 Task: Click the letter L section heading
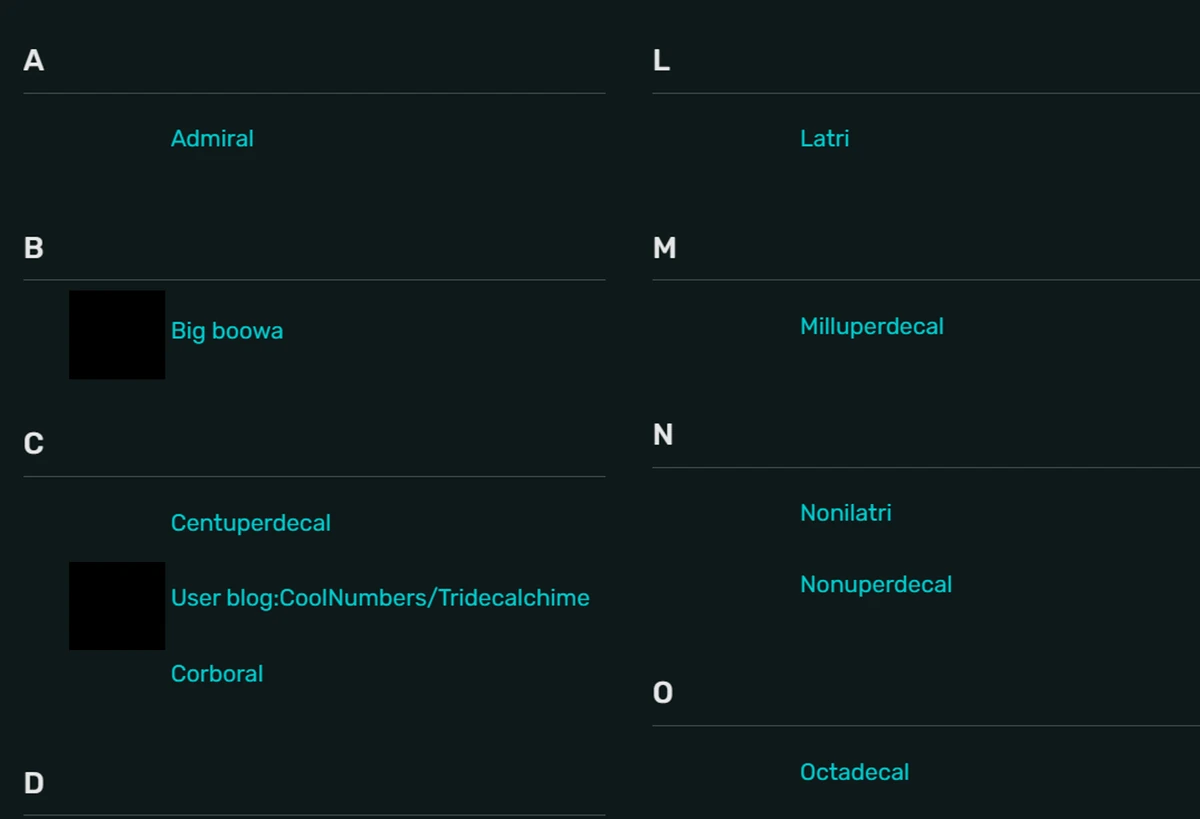(x=661, y=61)
